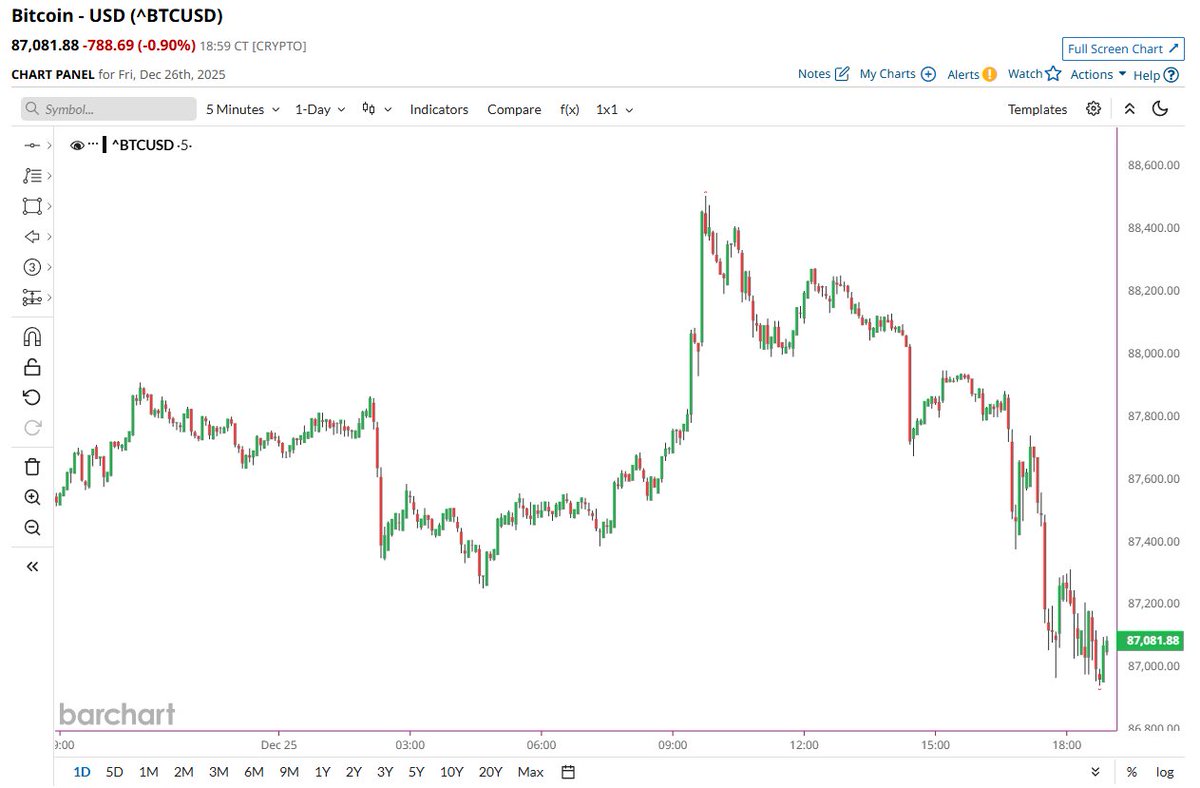The image size is (1200, 788).
Task: Select the 9M time range
Action: point(289,772)
